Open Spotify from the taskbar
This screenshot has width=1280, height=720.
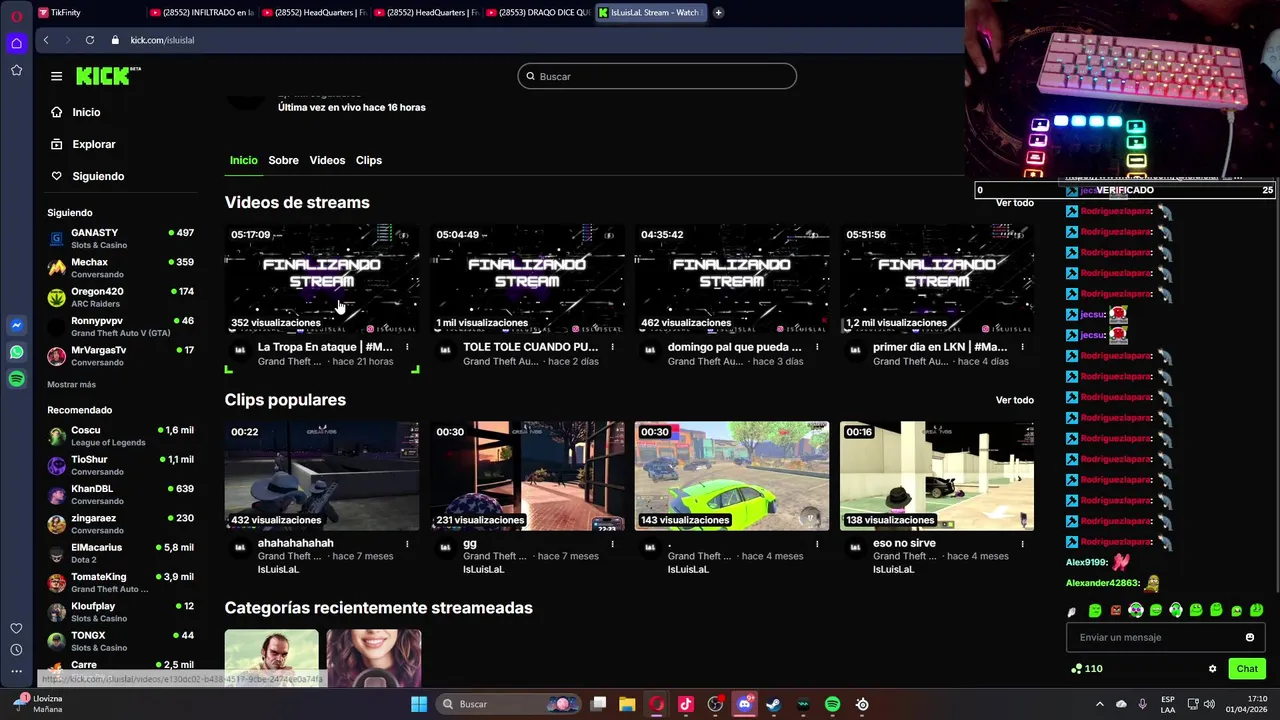click(x=832, y=704)
